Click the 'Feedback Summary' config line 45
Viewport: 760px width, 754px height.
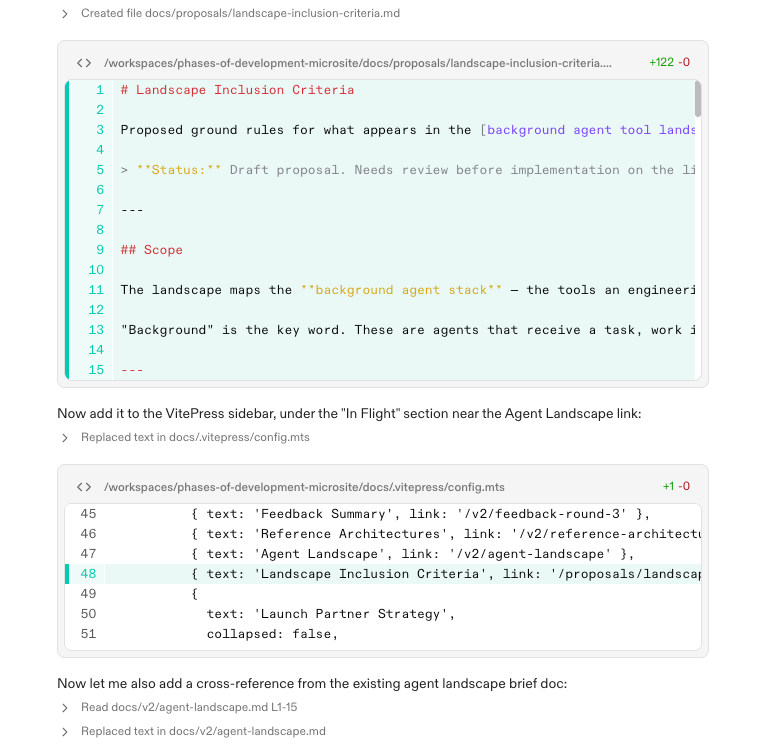tap(420, 514)
